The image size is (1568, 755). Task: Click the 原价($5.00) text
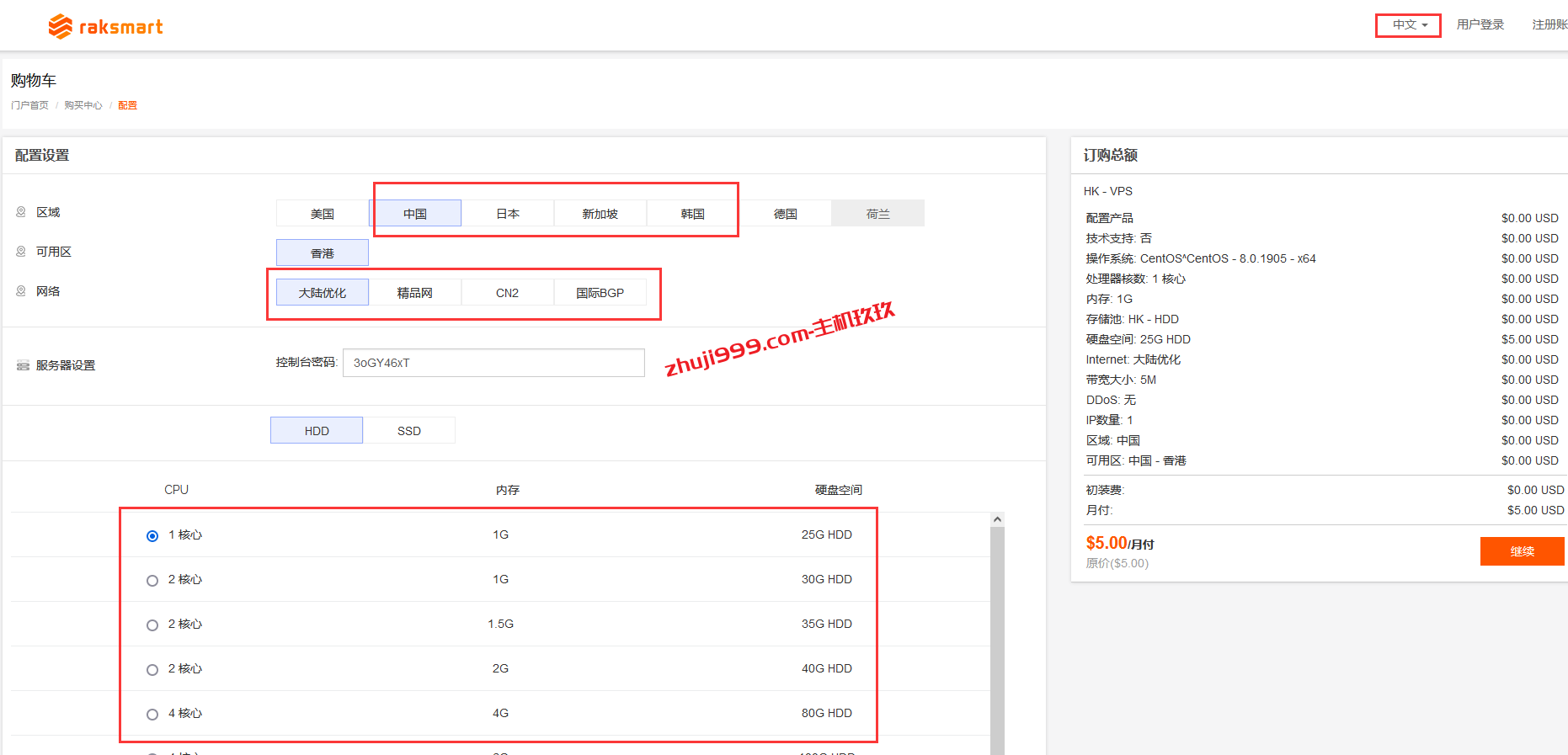(x=1117, y=563)
